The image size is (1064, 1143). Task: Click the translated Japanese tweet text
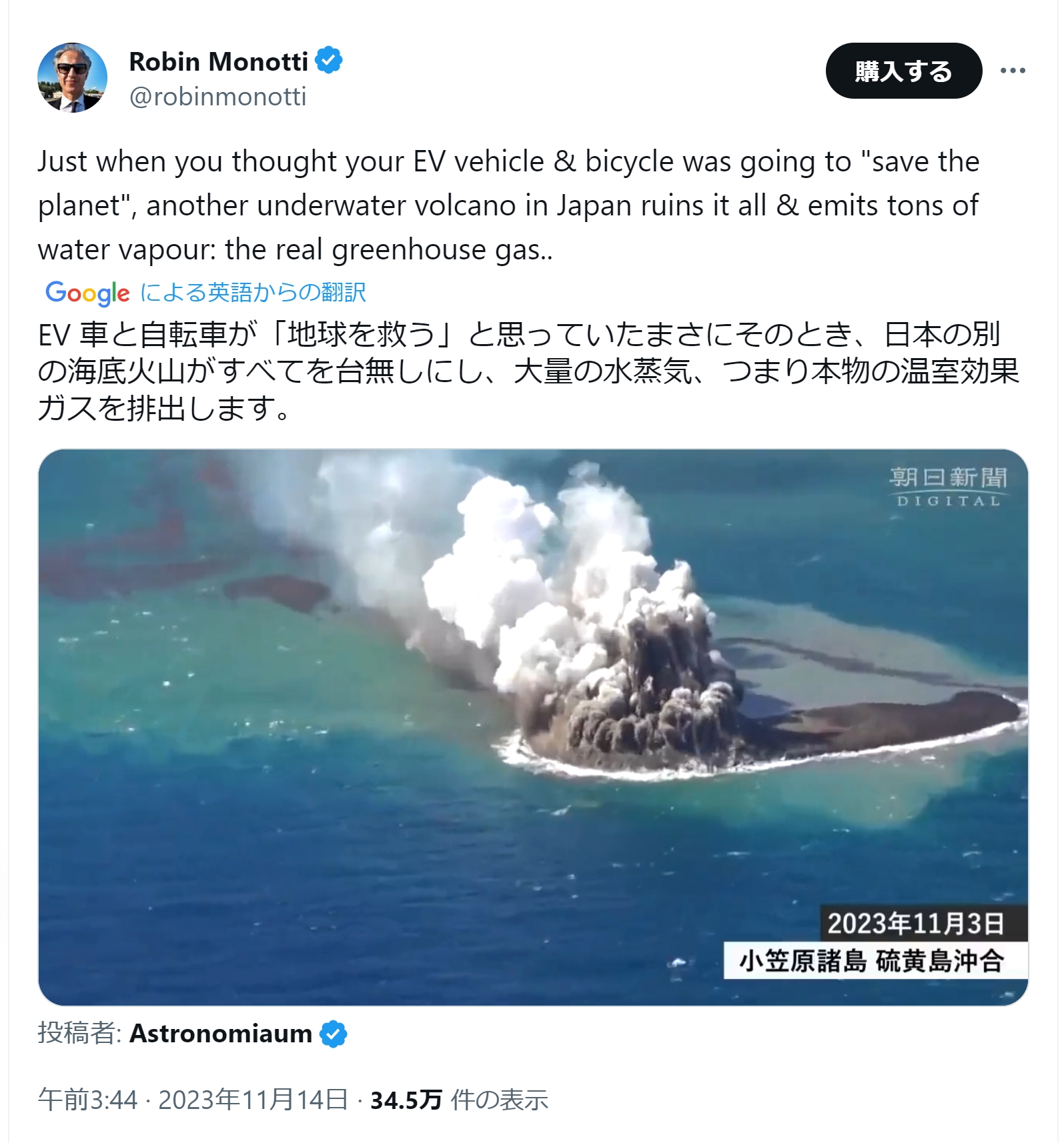[x=528, y=371]
